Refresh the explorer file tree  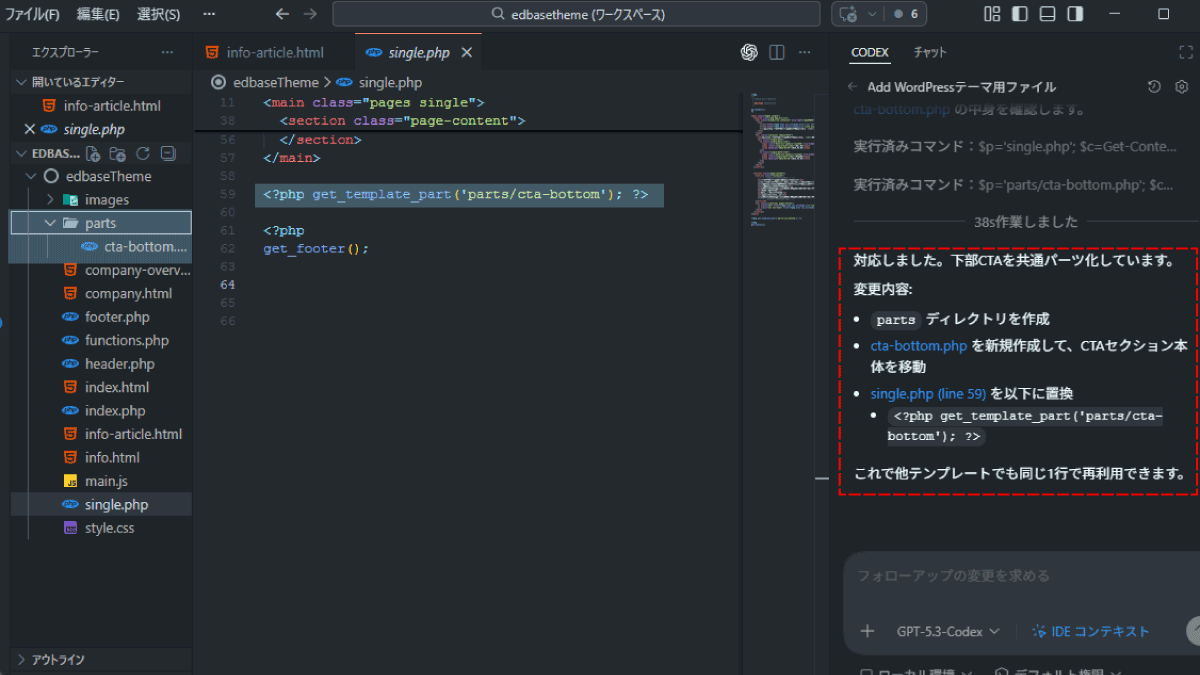(x=143, y=153)
